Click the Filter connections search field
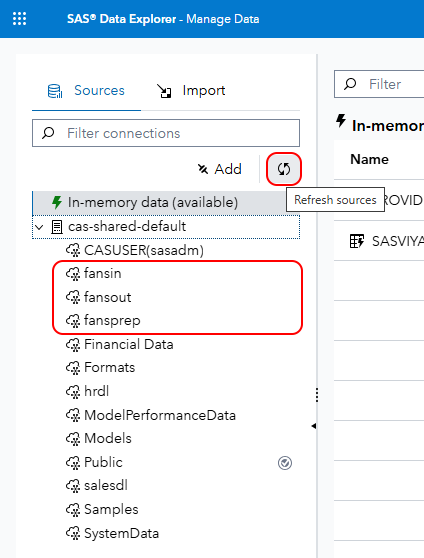Image resolution: width=424 pixels, height=558 pixels. [x=166, y=133]
